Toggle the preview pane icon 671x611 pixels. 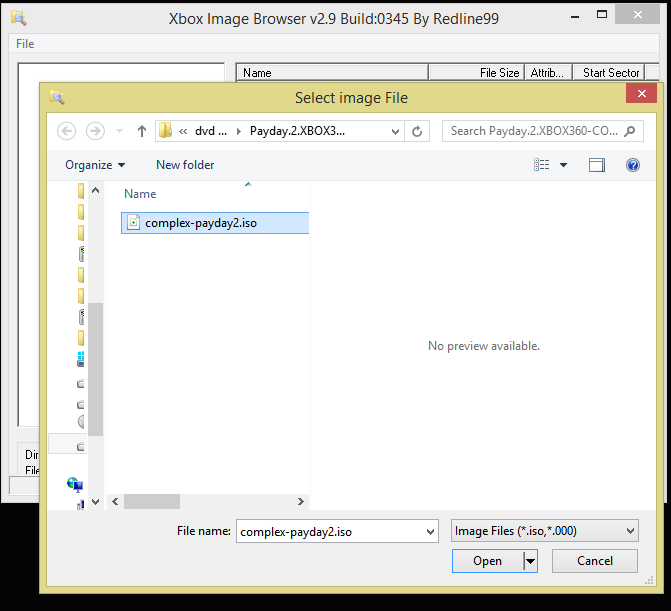(597, 165)
